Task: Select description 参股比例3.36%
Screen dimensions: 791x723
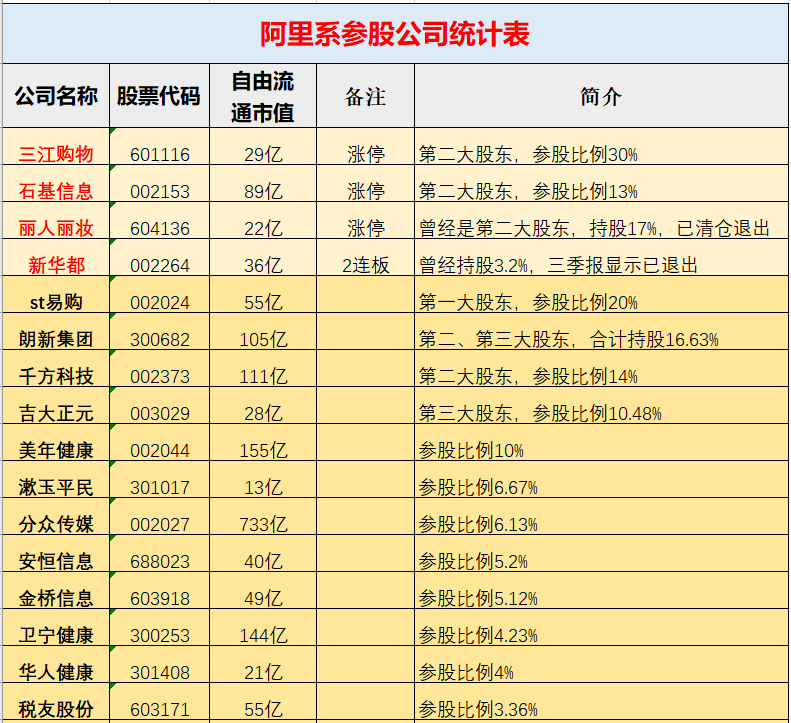Action: coord(601,701)
